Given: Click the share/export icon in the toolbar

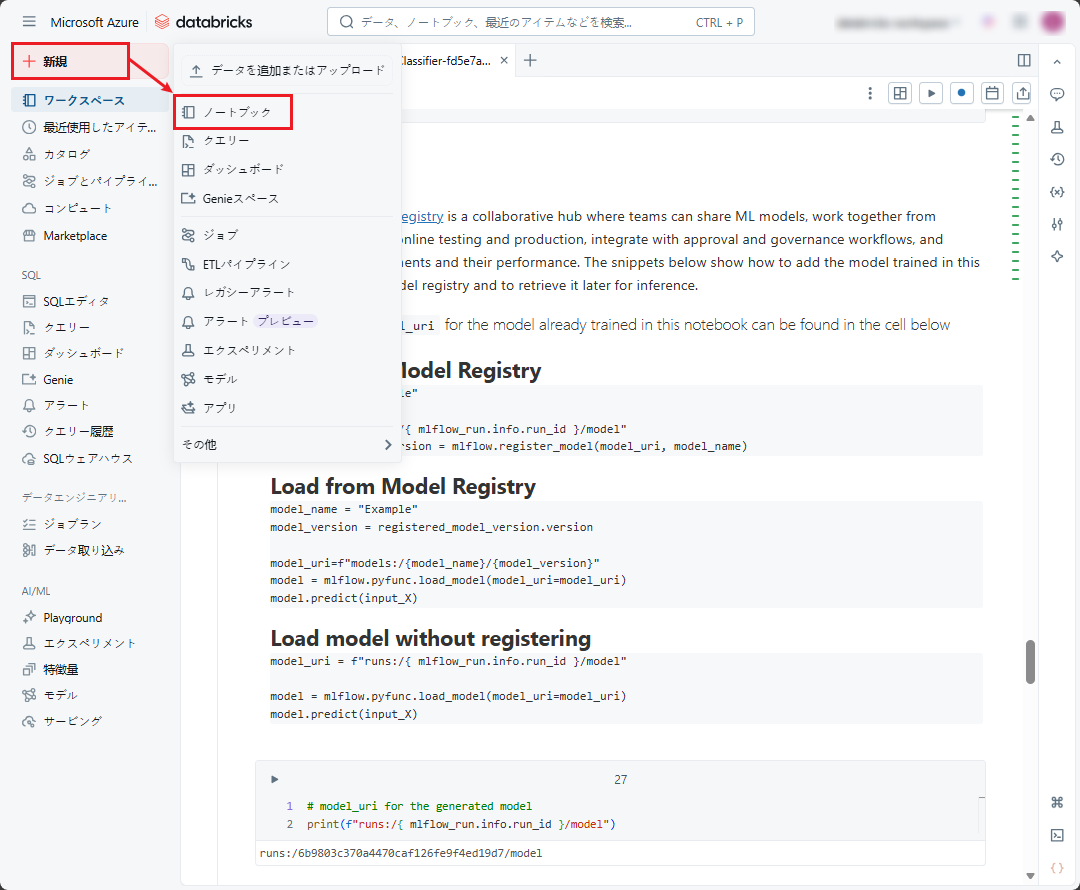Looking at the screenshot, I should (x=1022, y=93).
